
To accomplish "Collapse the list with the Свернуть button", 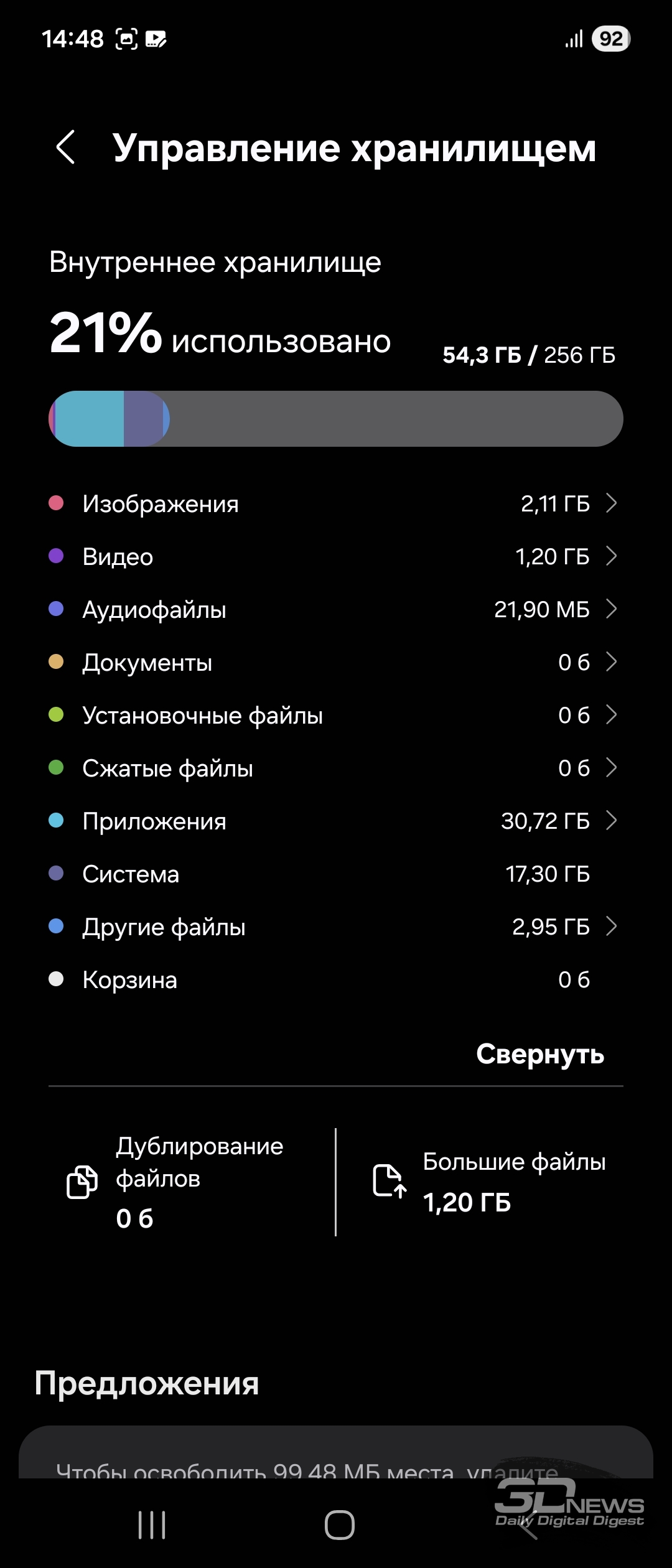I will (x=540, y=1054).
